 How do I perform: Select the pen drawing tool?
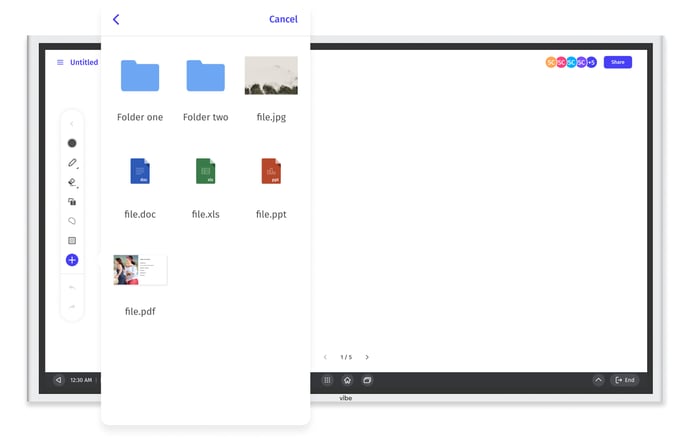pyautogui.click(x=72, y=162)
